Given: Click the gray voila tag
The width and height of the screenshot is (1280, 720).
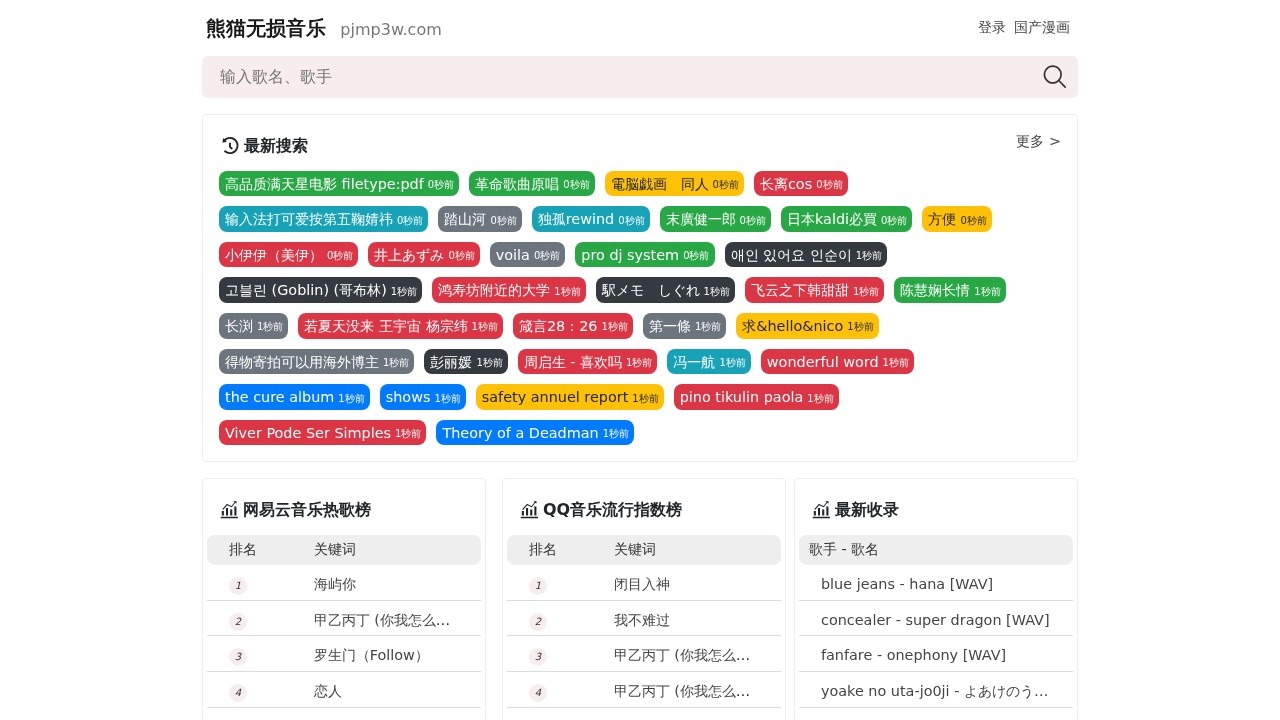Looking at the screenshot, I should click(x=527, y=255).
